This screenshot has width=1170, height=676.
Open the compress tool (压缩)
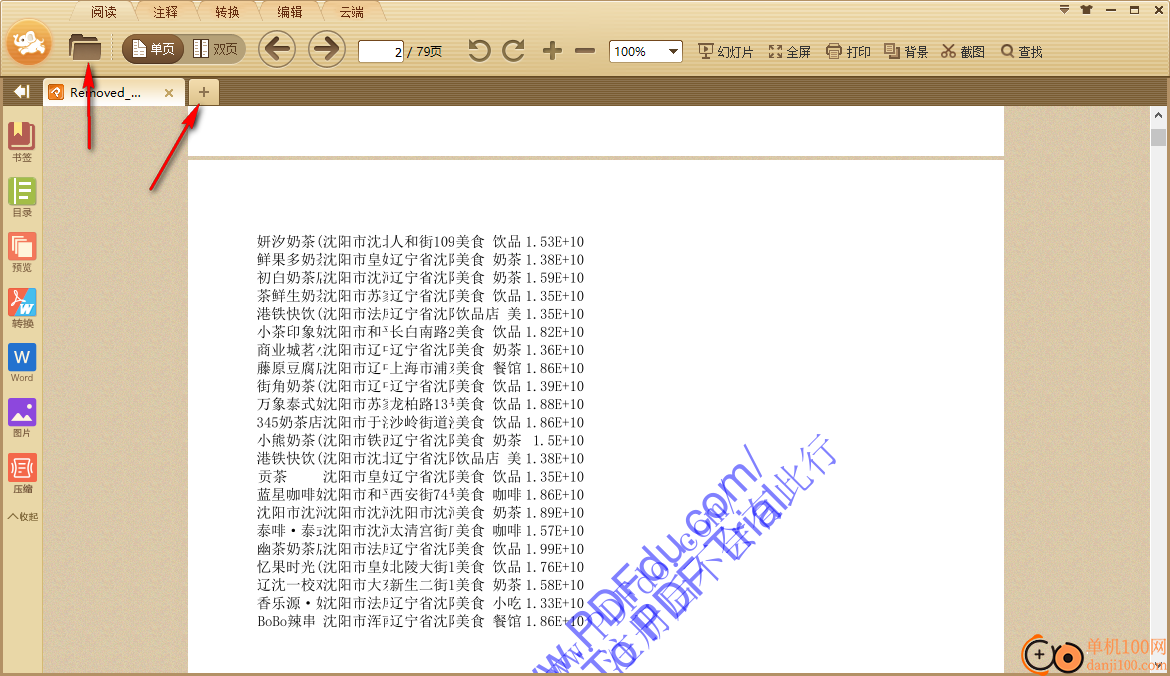pos(22,473)
